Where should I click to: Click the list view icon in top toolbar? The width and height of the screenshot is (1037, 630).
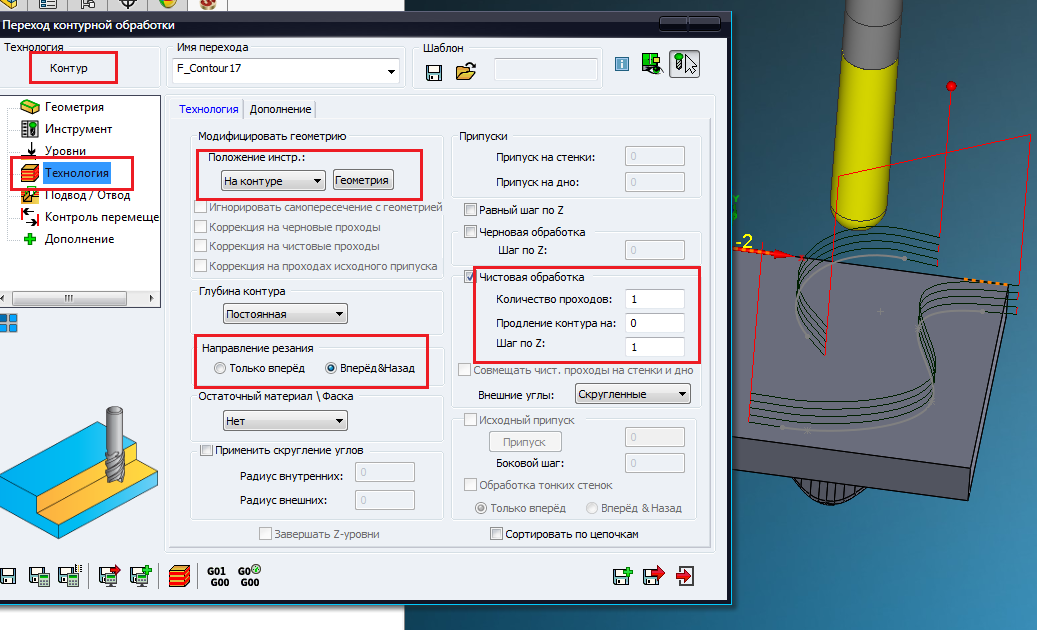(x=48, y=3)
